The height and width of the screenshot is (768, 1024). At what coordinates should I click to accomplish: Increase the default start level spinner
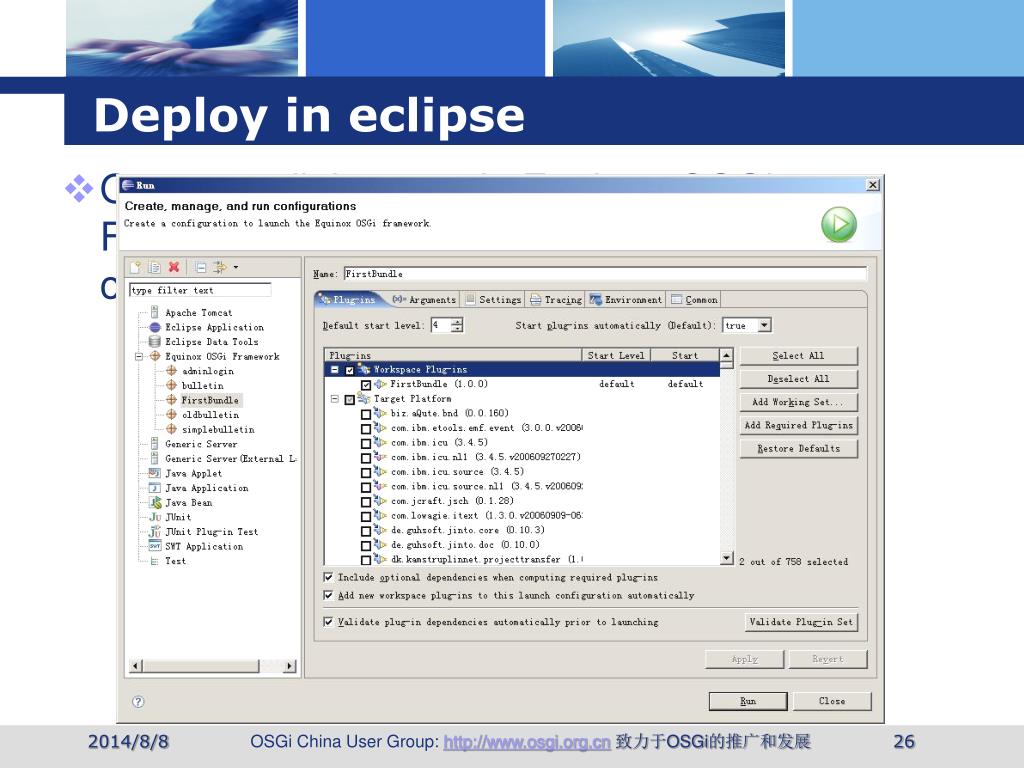click(x=457, y=321)
